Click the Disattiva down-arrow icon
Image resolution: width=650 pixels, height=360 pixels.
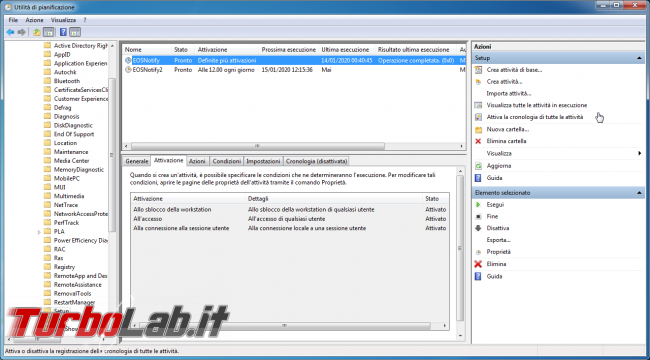(x=478, y=228)
